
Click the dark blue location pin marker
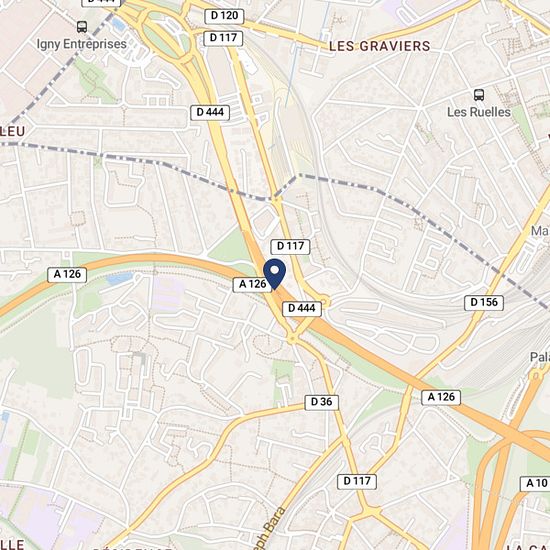click(274, 274)
